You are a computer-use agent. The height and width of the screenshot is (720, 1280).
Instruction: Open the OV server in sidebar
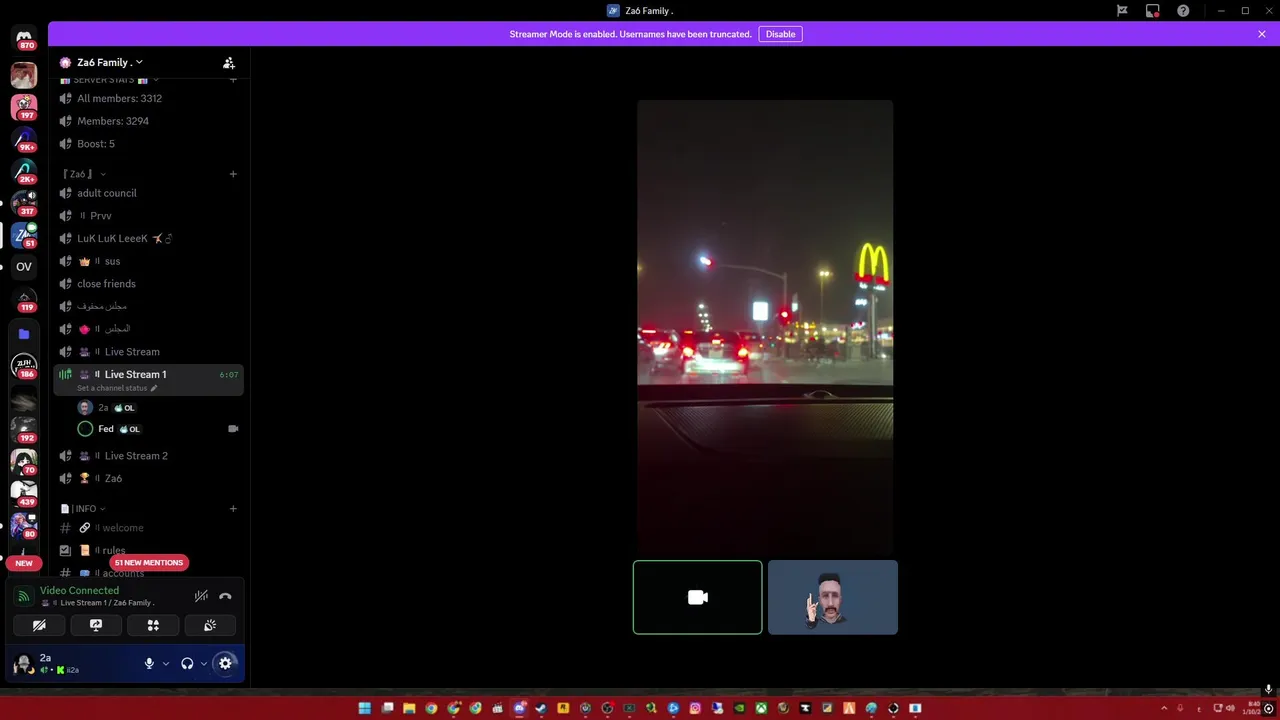tap(24, 267)
